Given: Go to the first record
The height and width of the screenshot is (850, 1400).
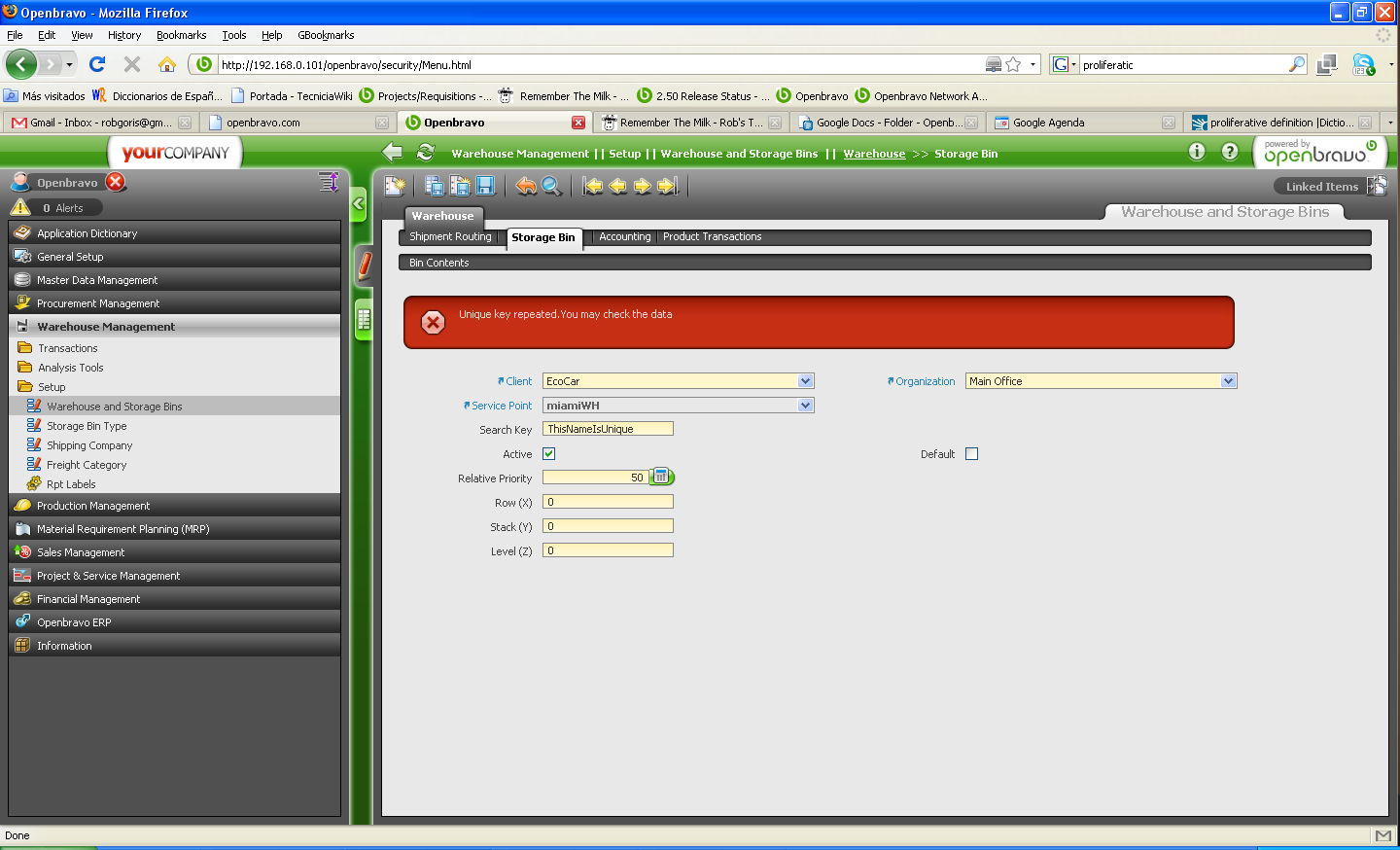Looking at the screenshot, I should (x=592, y=186).
